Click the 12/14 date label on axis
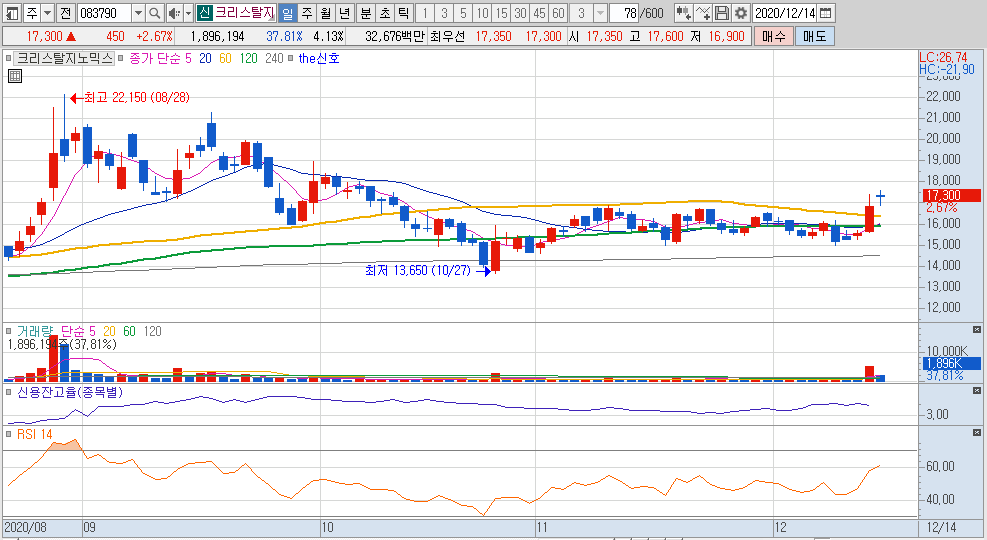This screenshot has width=987, height=540. (x=941, y=527)
